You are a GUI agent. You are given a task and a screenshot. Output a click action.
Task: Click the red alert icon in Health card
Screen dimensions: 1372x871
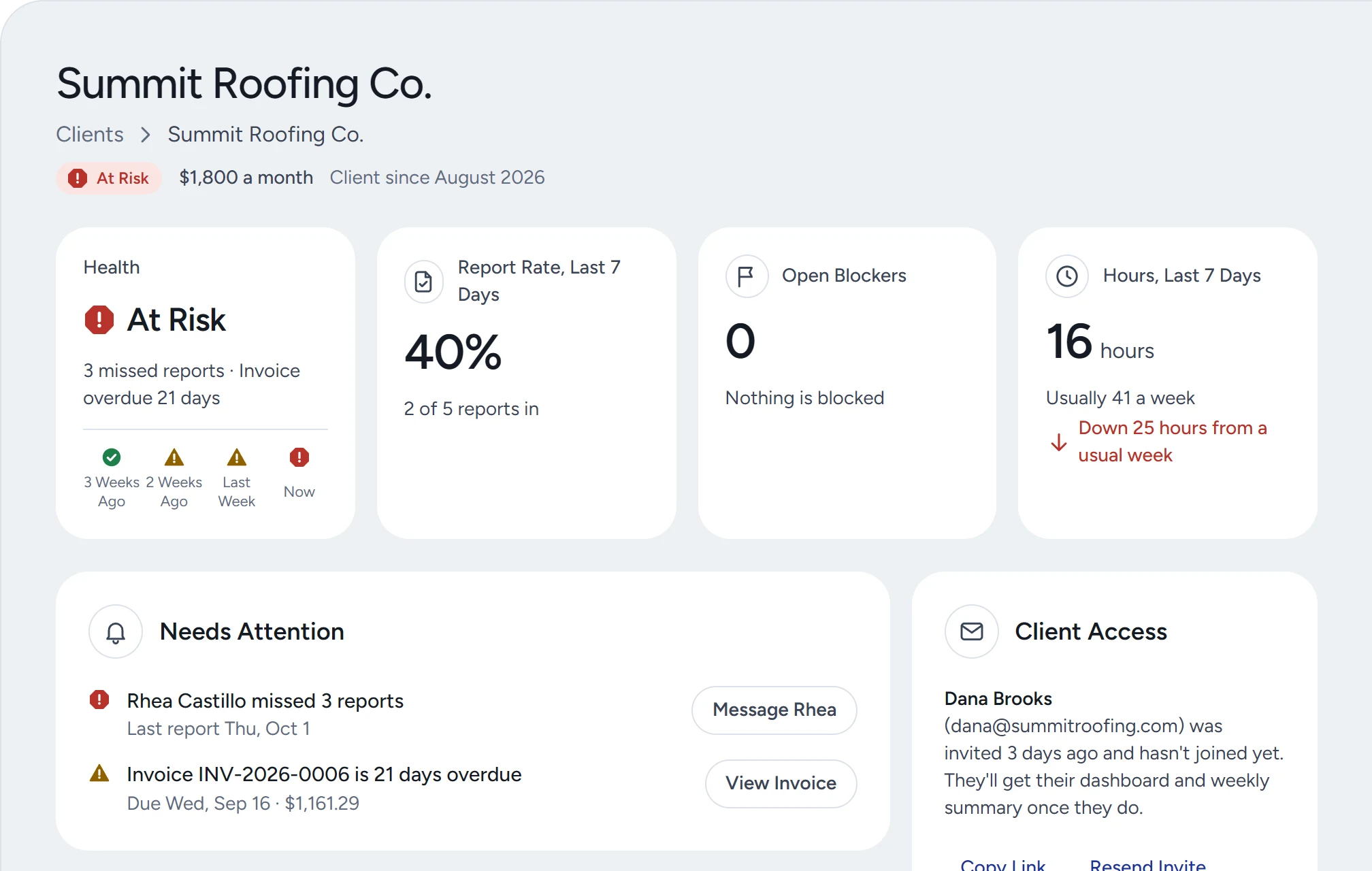[99, 320]
